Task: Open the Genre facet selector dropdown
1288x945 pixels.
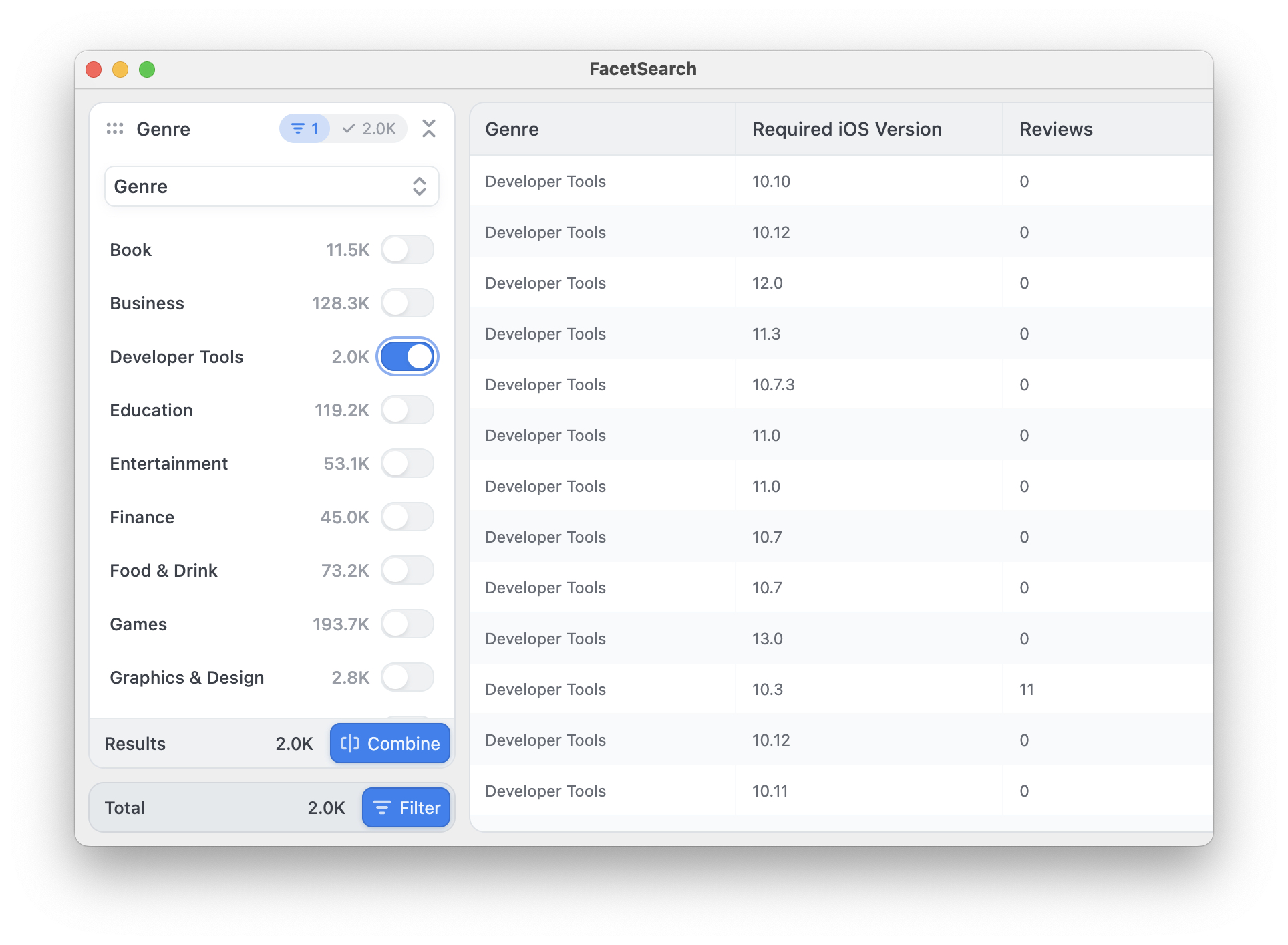Action: tap(272, 186)
